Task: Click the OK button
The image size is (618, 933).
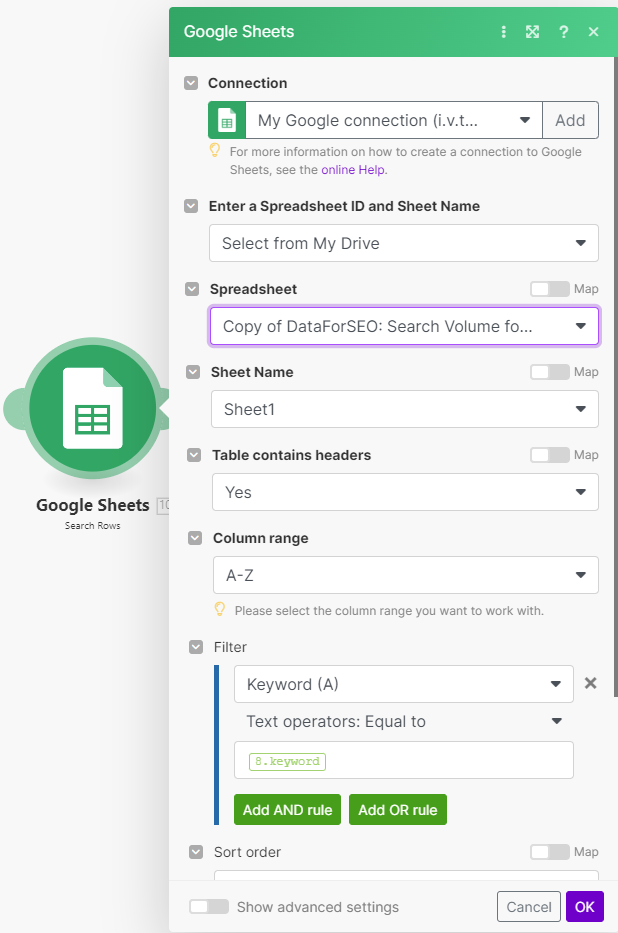Action: 585,907
